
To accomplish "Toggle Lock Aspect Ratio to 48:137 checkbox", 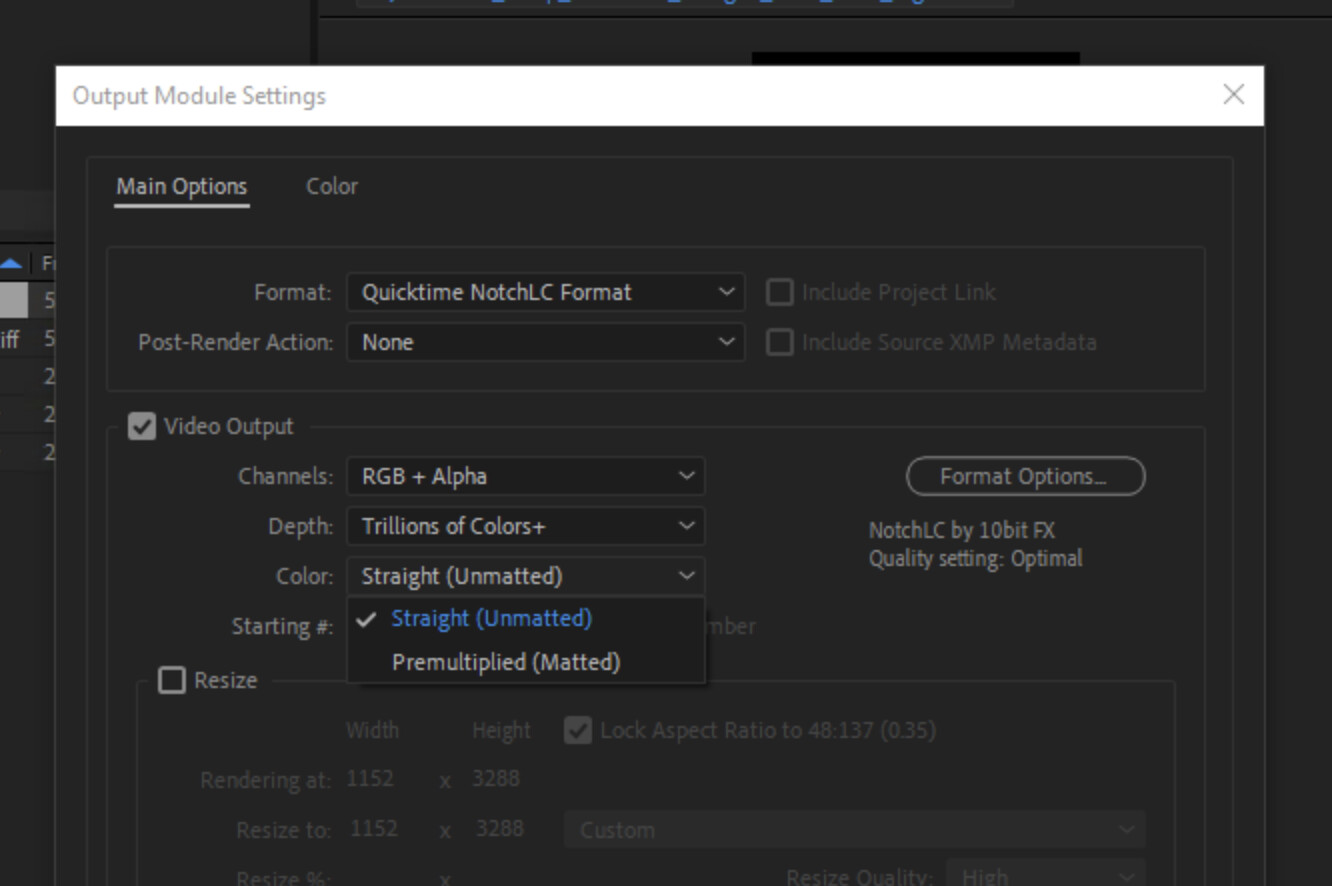I will click(577, 730).
